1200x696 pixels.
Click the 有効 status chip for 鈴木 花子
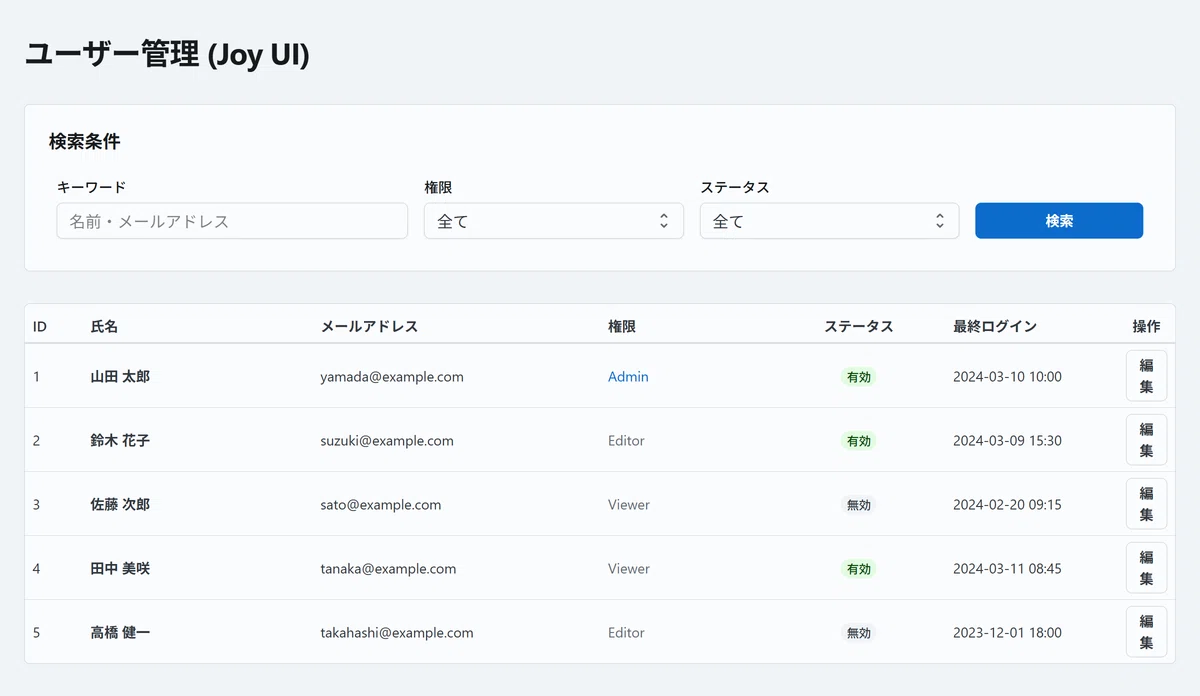coord(859,441)
